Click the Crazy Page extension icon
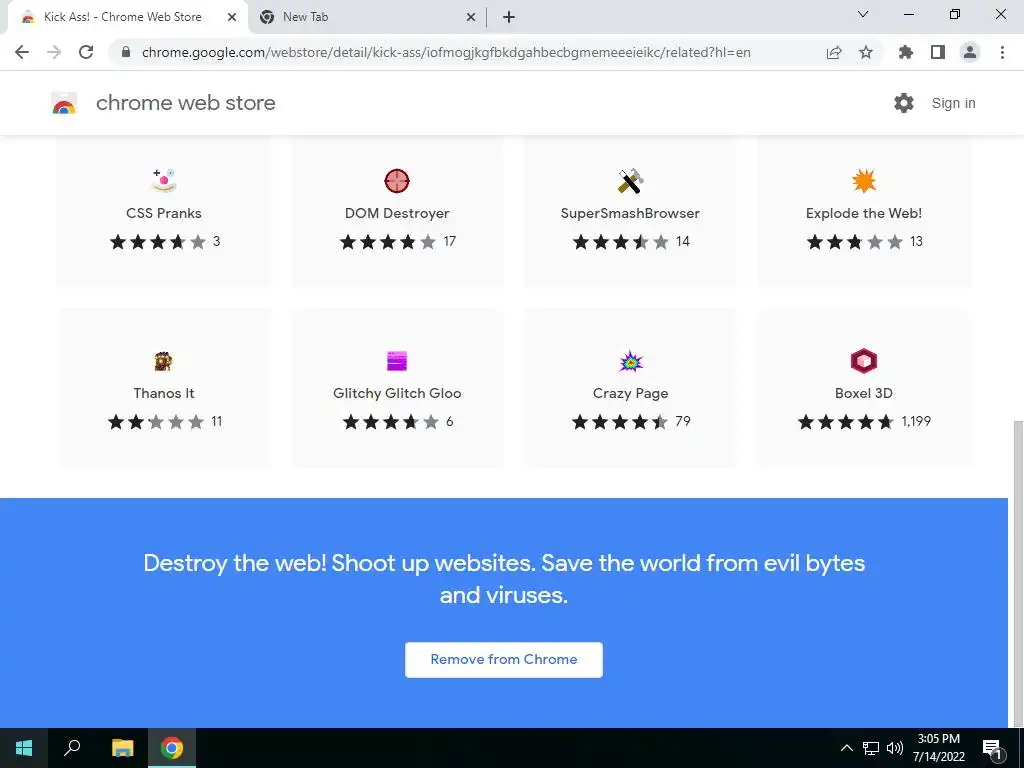This screenshot has width=1024, height=768. [x=630, y=361]
